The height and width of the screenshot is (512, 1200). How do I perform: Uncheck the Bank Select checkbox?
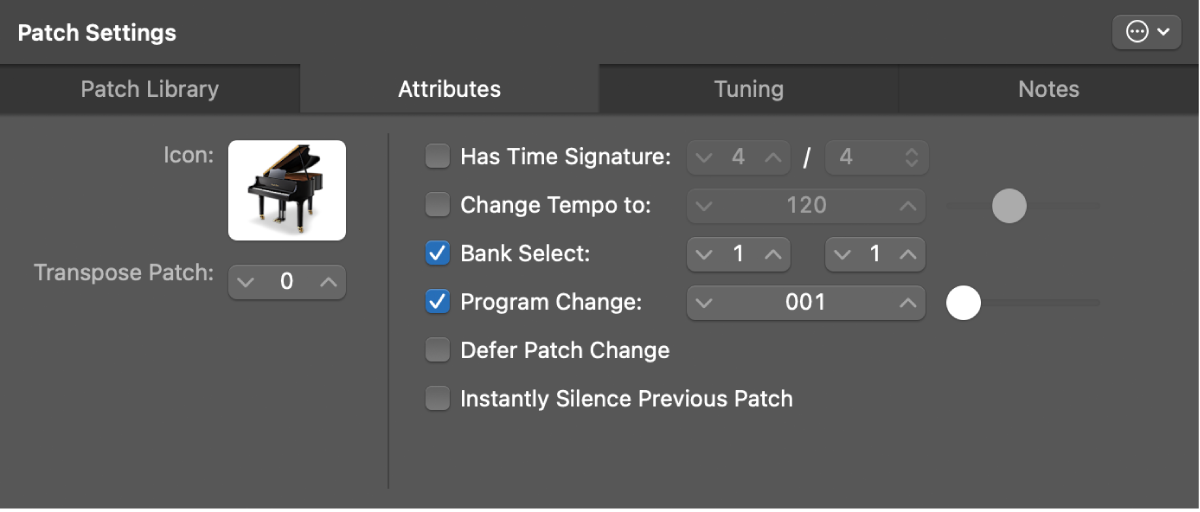pos(438,254)
